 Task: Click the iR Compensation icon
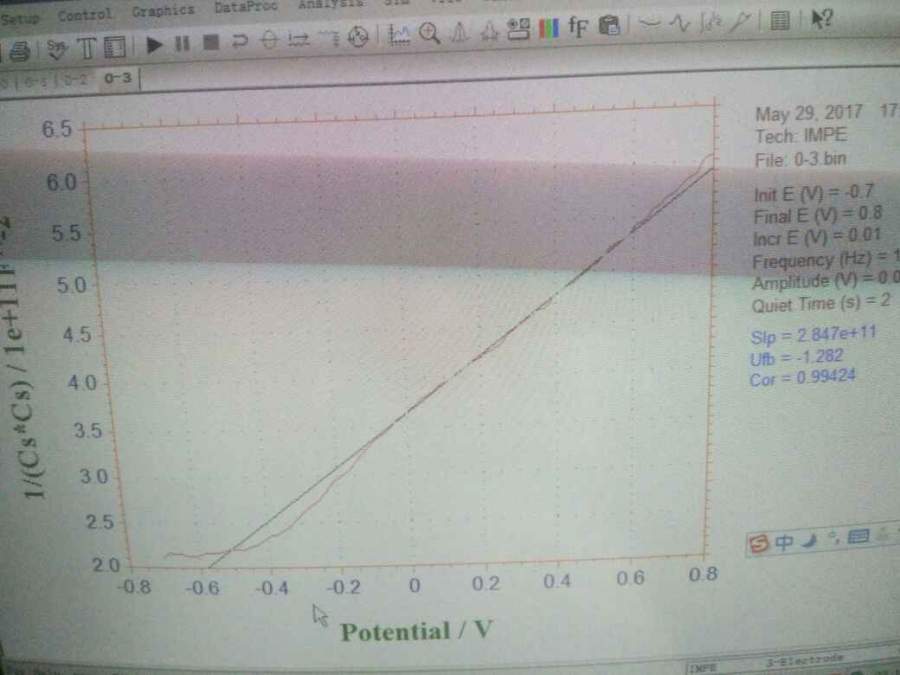(298, 39)
